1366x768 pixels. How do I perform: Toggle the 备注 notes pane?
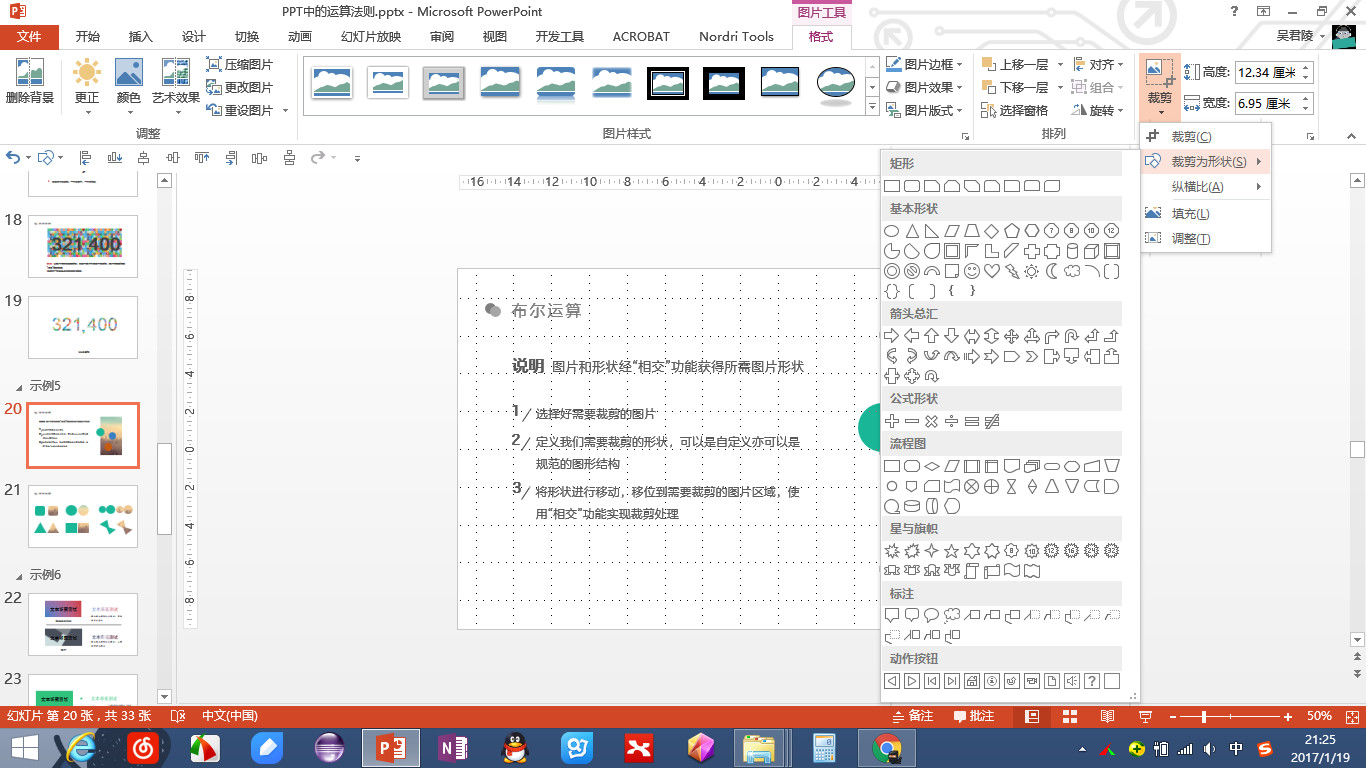click(912, 716)
